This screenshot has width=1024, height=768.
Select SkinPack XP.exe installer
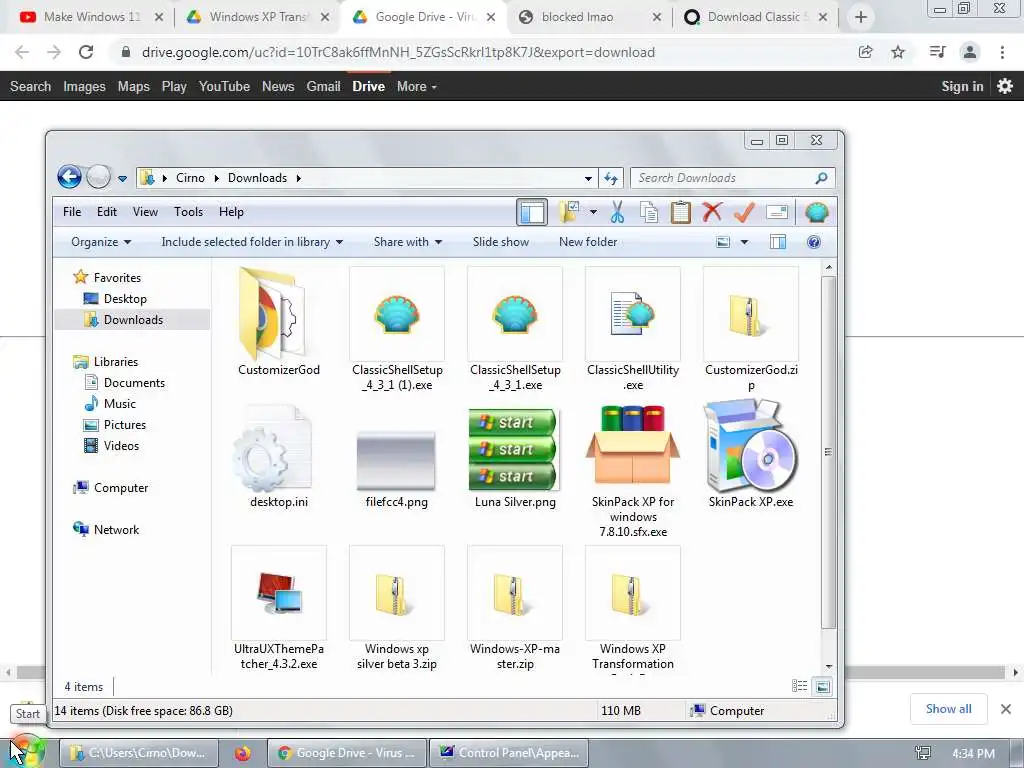(x=751, y=455)
